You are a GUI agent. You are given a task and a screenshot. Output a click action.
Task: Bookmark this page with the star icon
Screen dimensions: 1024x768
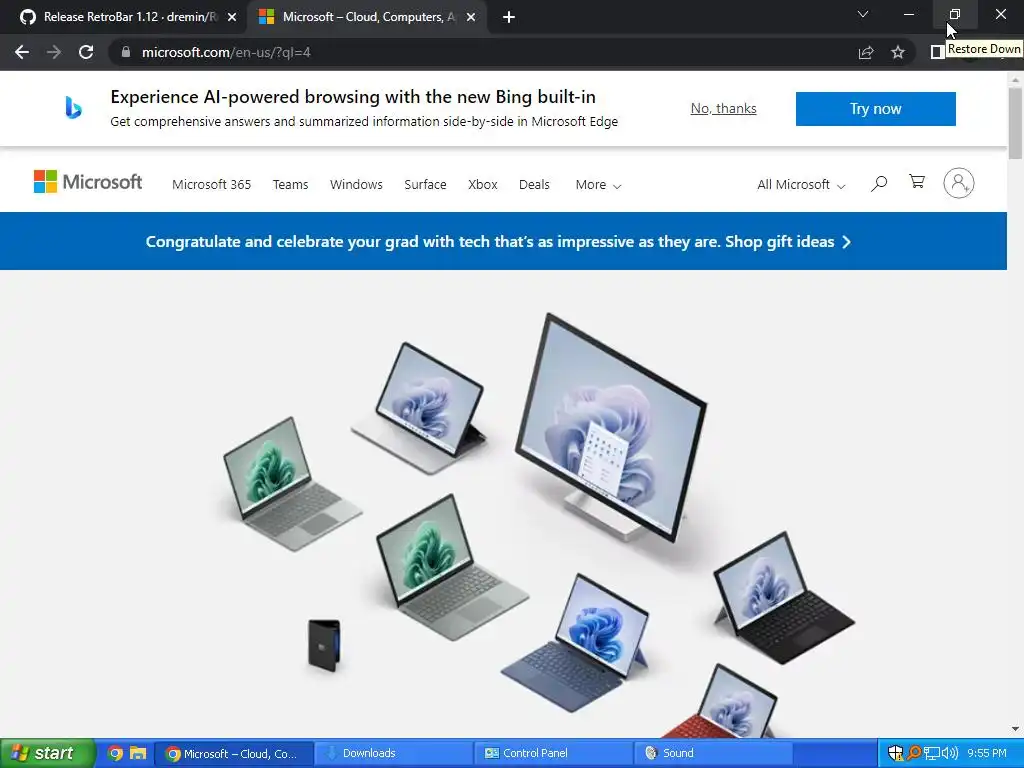[x=898, y=52]
